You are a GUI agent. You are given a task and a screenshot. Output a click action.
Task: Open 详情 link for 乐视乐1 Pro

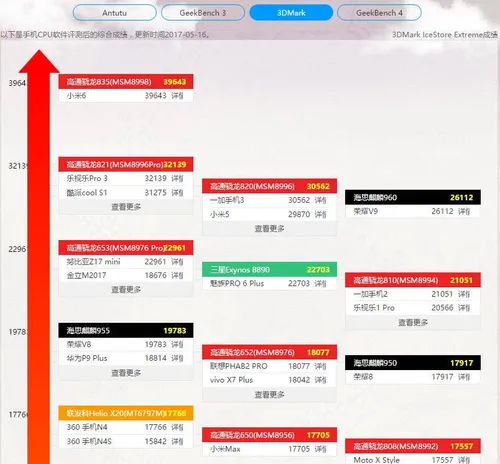(464, 308)
